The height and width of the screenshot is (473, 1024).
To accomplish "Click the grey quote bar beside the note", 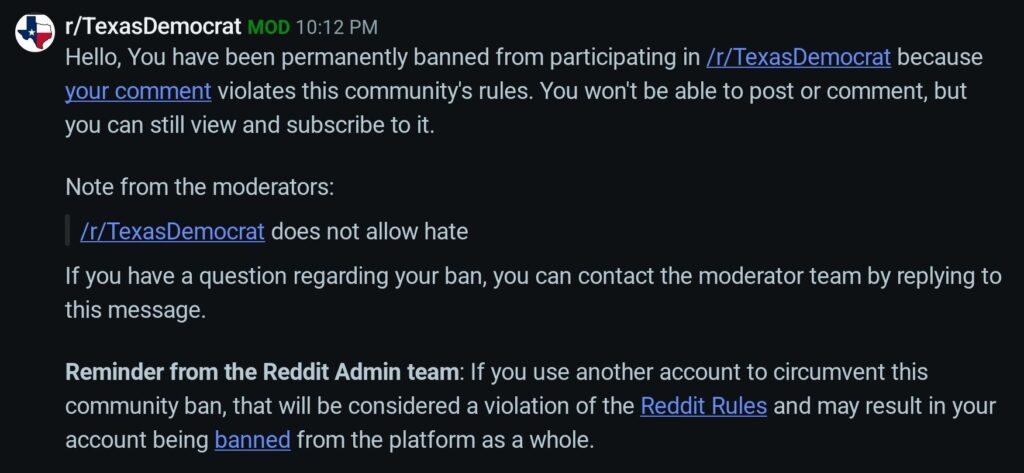I will coord(69,231).
